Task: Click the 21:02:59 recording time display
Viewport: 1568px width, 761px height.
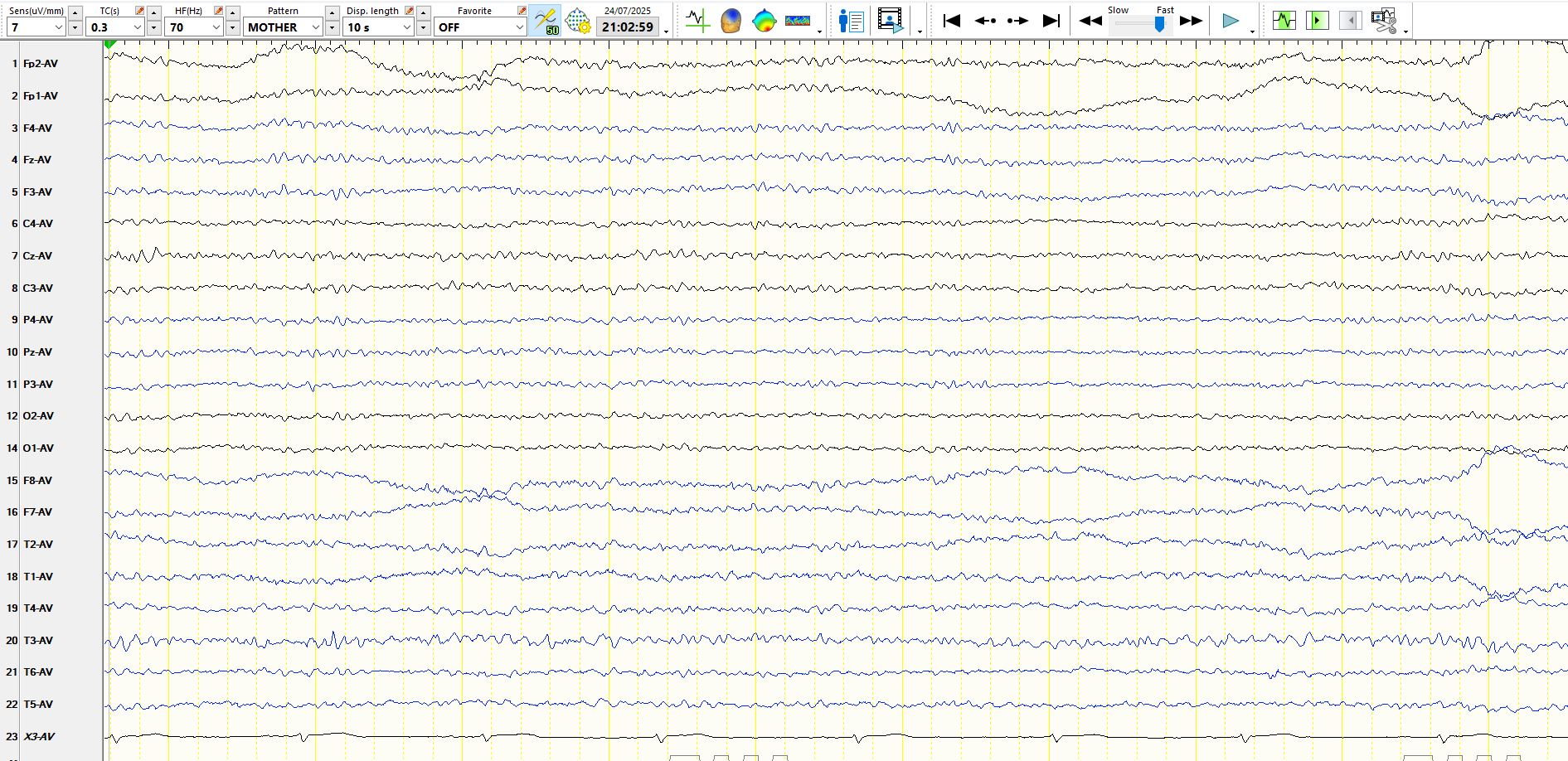Action: click(628, 27)
